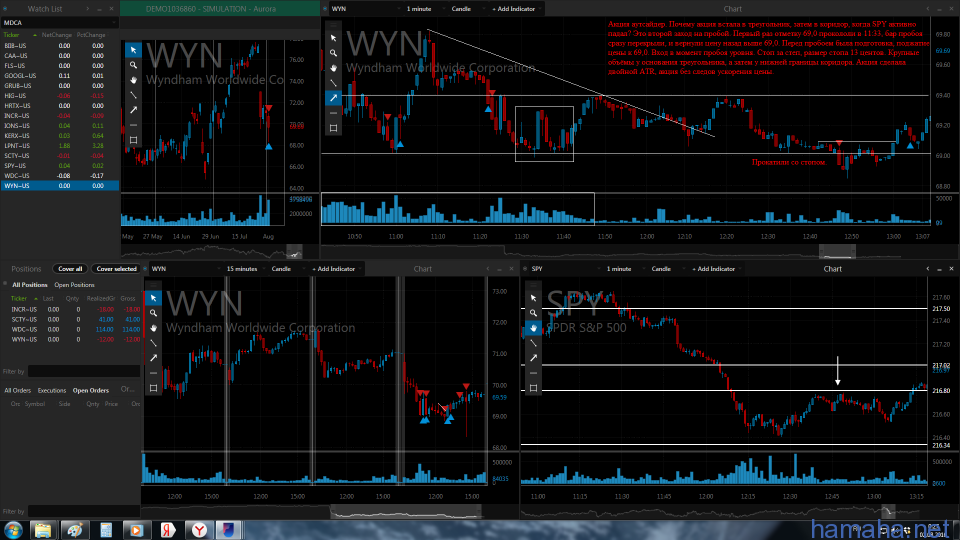Select the hand tool on WYN 15 minutes chart
This screenshot has height=540, width=960.
point(153,328)
